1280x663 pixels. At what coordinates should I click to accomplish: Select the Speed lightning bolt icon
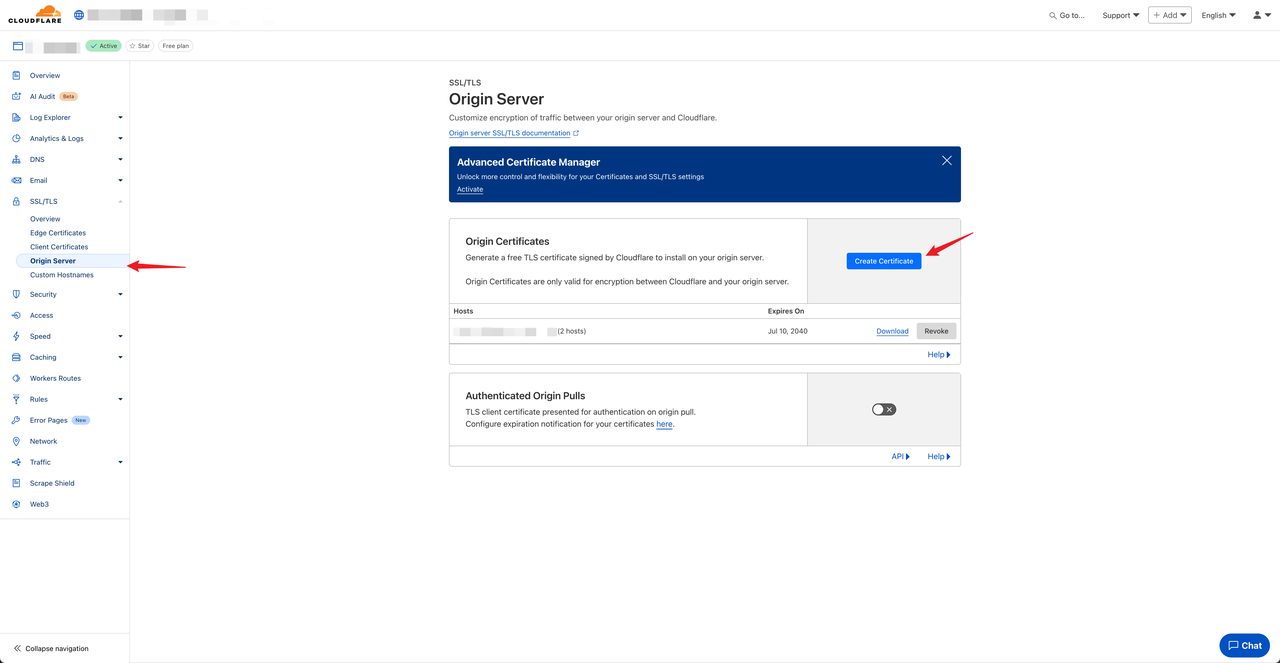coord(16,336)
